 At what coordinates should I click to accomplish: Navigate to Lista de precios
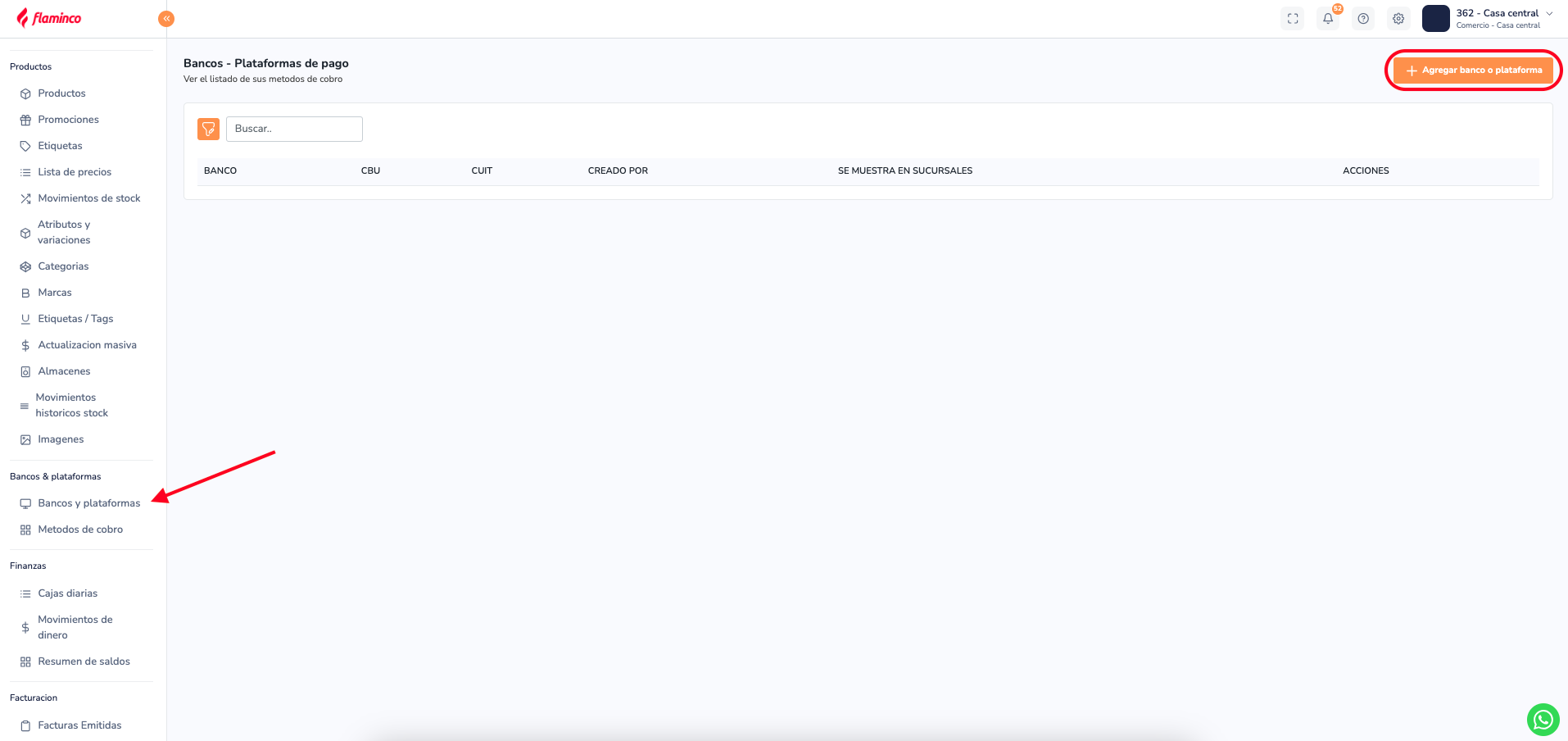pyautogui.click(x=75, y=172)
